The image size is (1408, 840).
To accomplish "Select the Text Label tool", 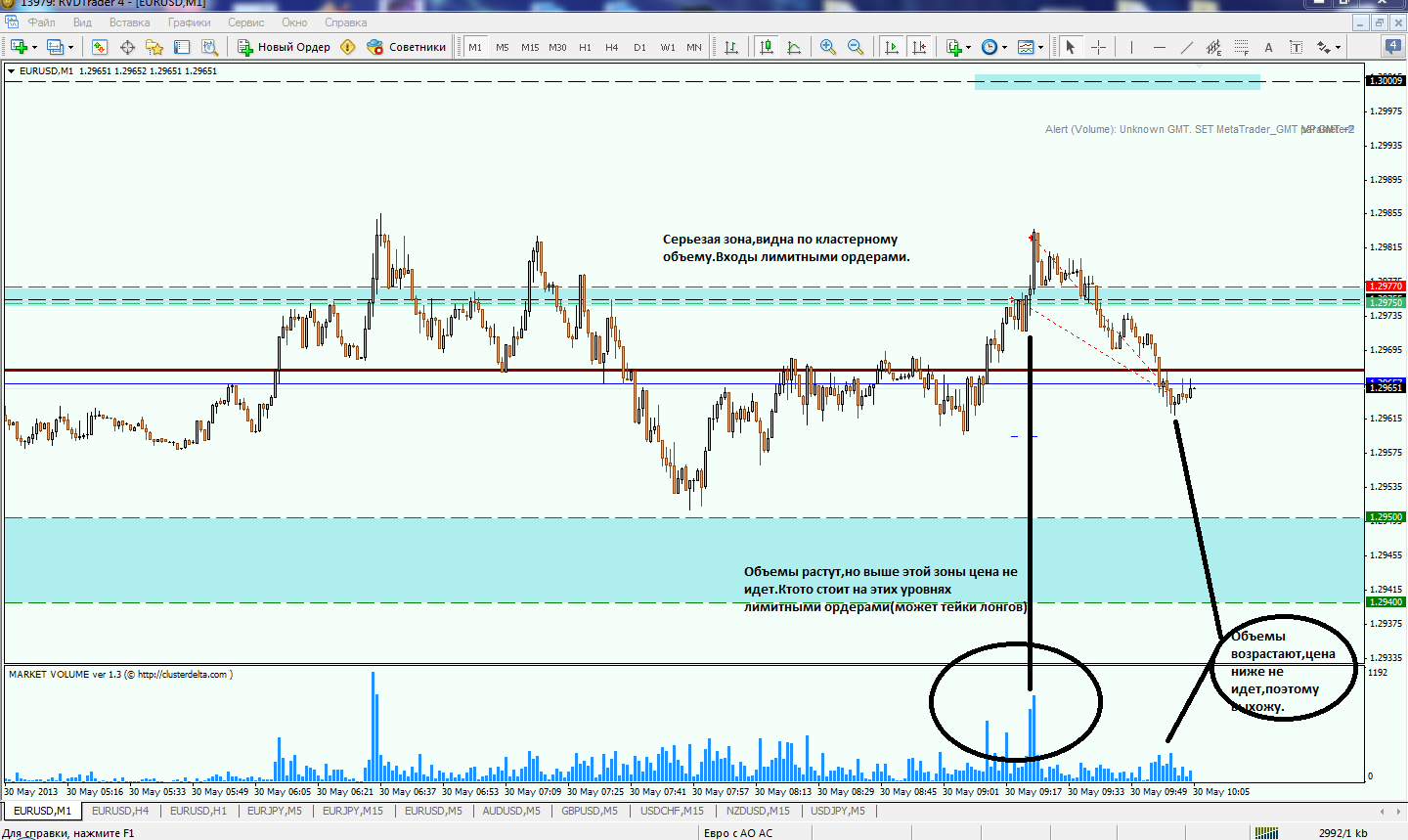I will (x=1297, y=47).
